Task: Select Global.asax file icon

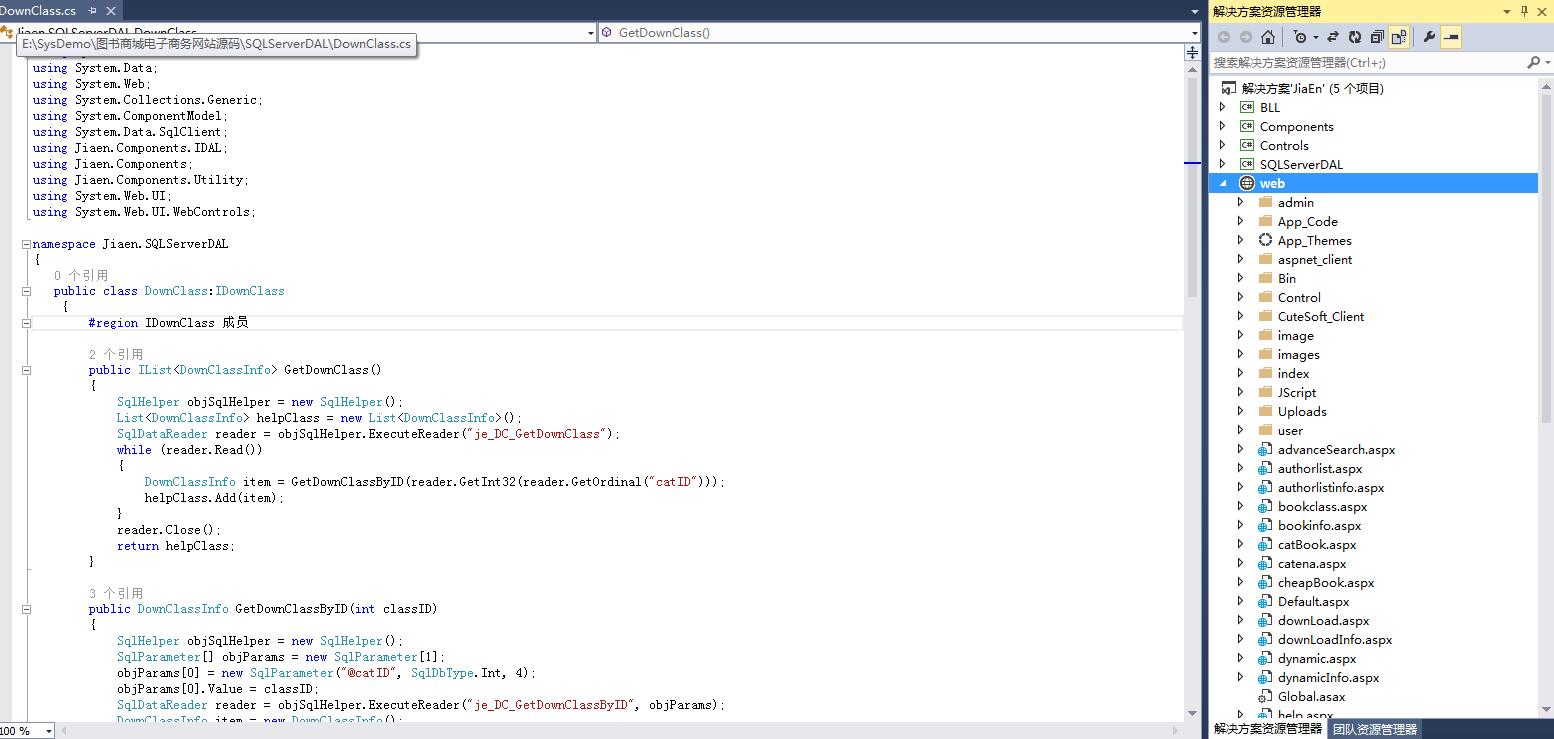Action: (x=1264, y=696)
